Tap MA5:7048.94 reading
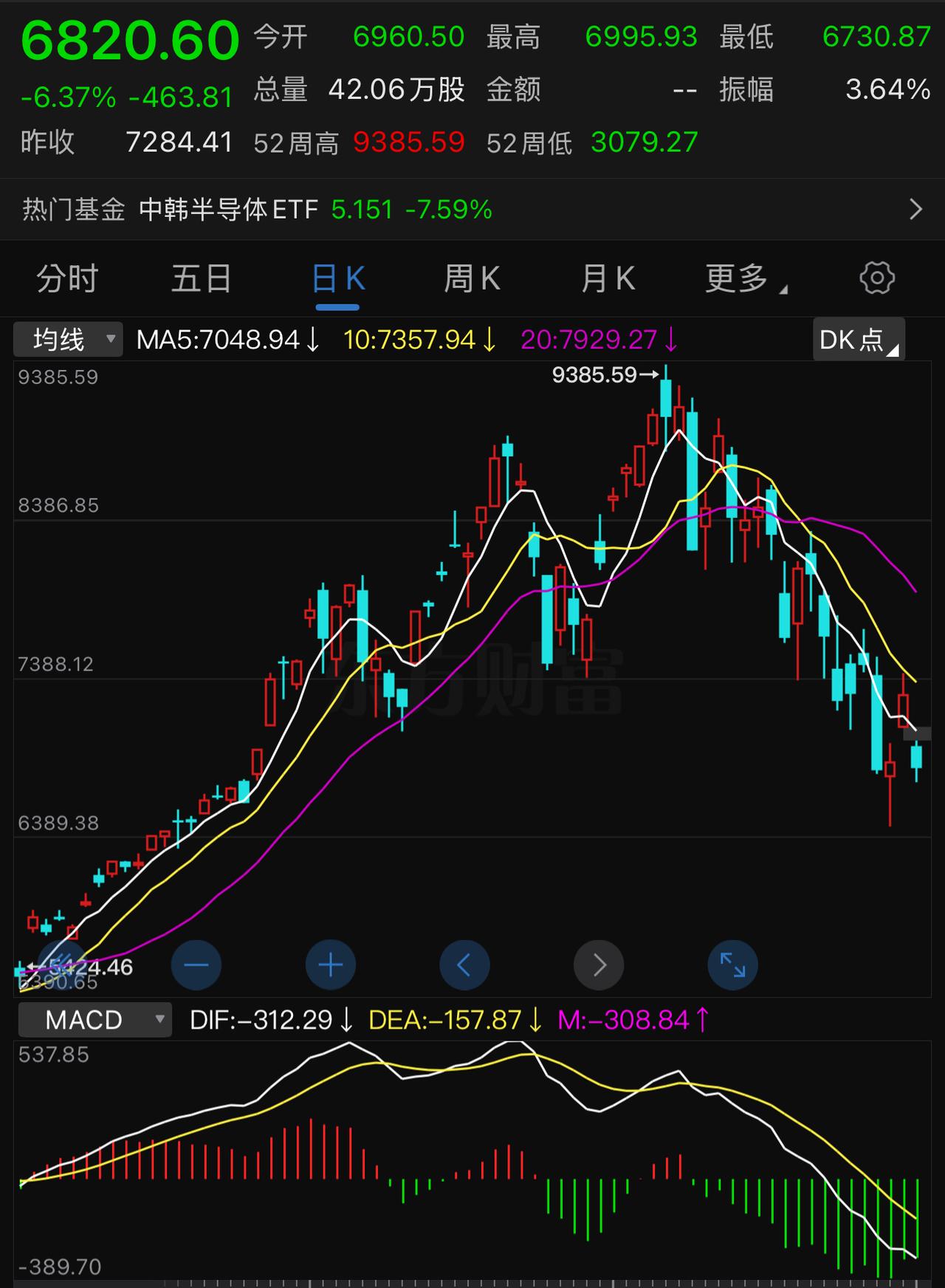Screen dimensions: 945x1288 pos(228,340)
